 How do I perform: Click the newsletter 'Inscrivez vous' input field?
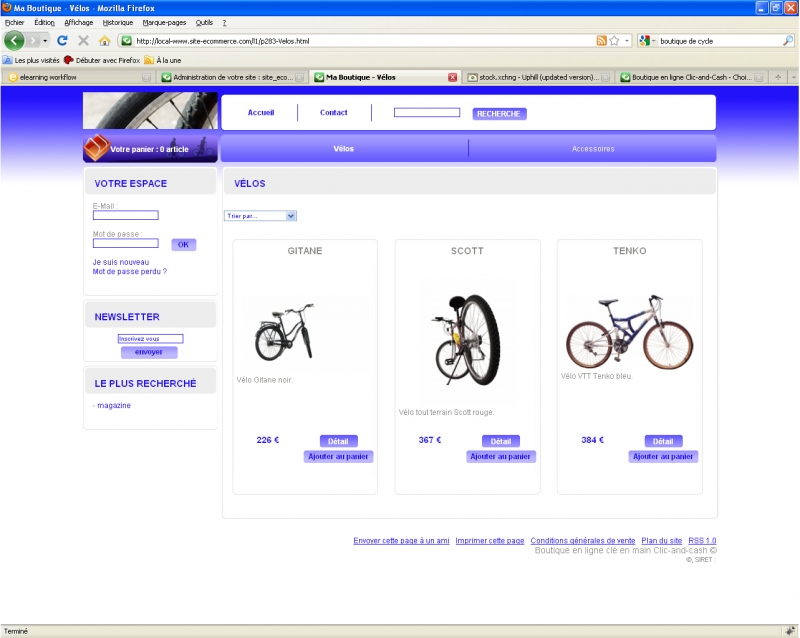151,338
